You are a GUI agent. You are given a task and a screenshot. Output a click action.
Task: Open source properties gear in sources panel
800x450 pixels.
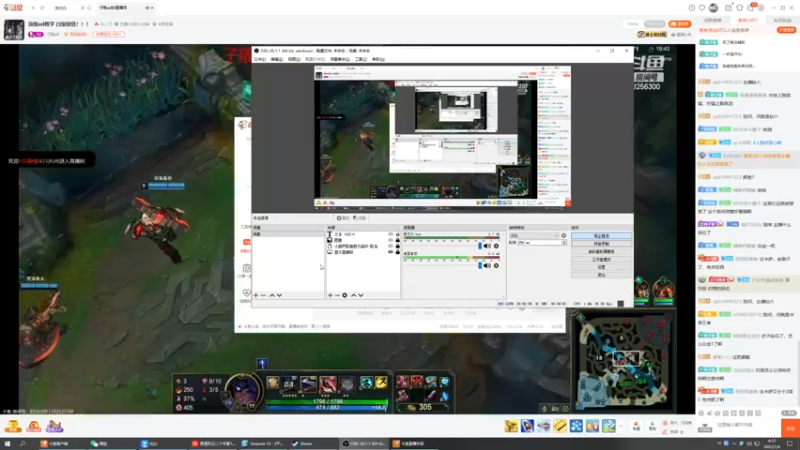pyautogui.click(x=345, y=295)
